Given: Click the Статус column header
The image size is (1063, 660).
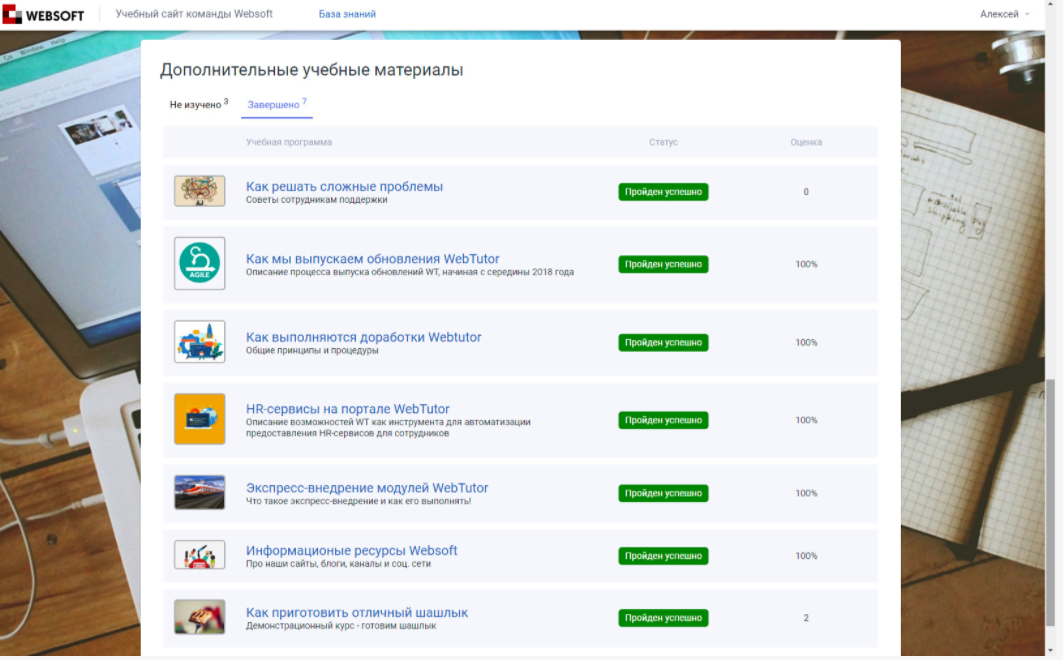Looking at the screenshot, I should [x=663, y=142].
